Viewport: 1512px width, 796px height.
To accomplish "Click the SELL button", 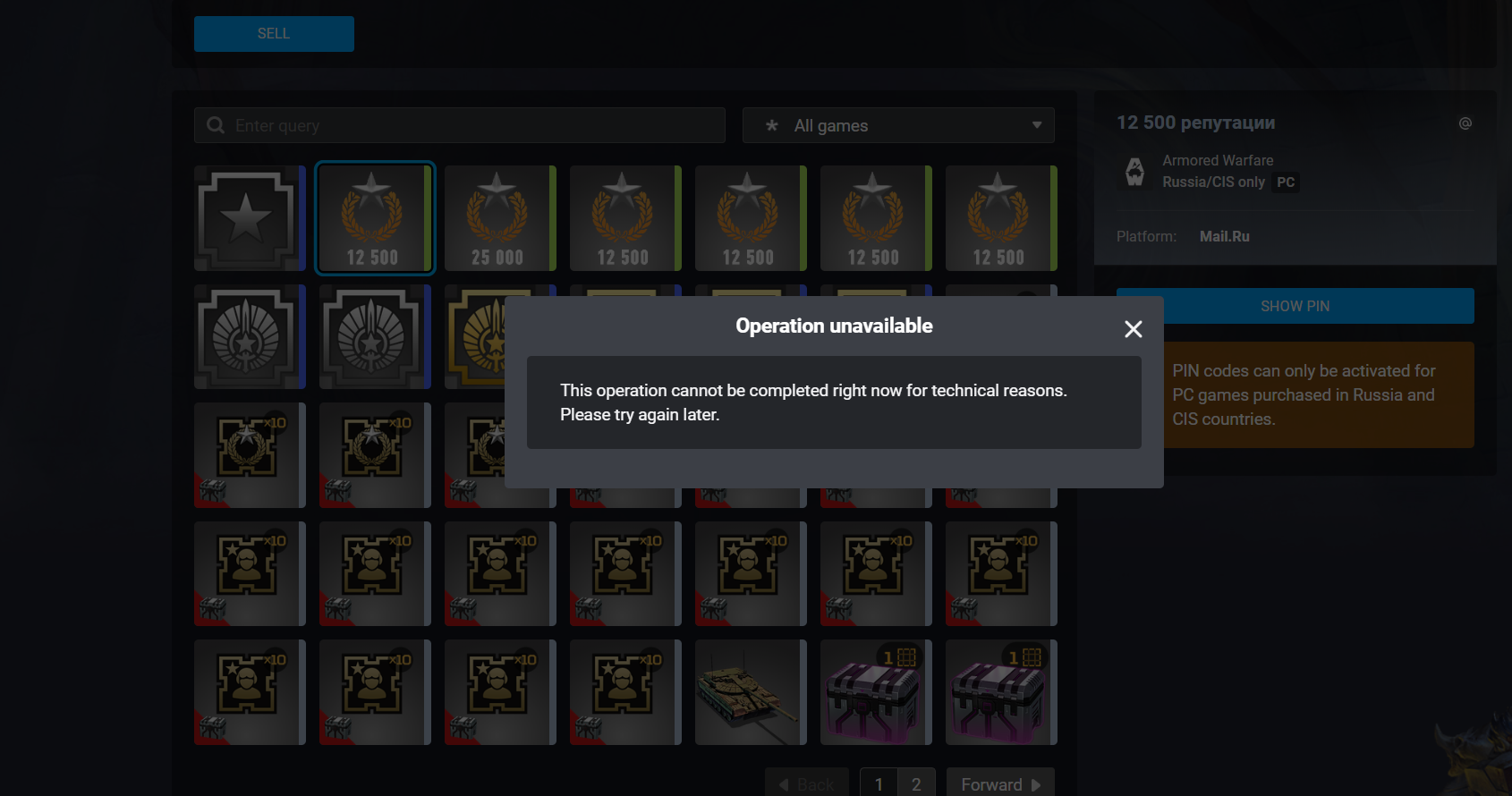I will tap(274, 34).
